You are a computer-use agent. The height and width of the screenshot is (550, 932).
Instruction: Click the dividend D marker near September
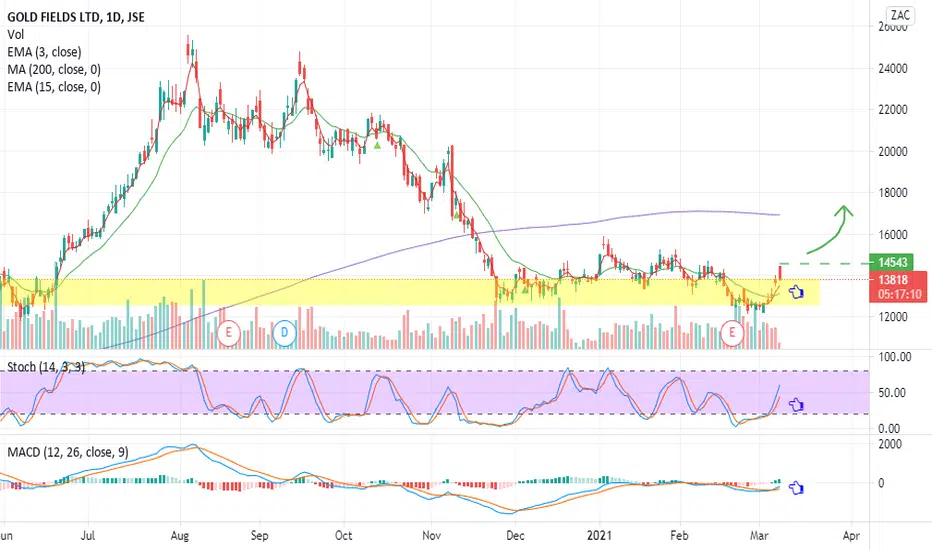coord(284,332)
